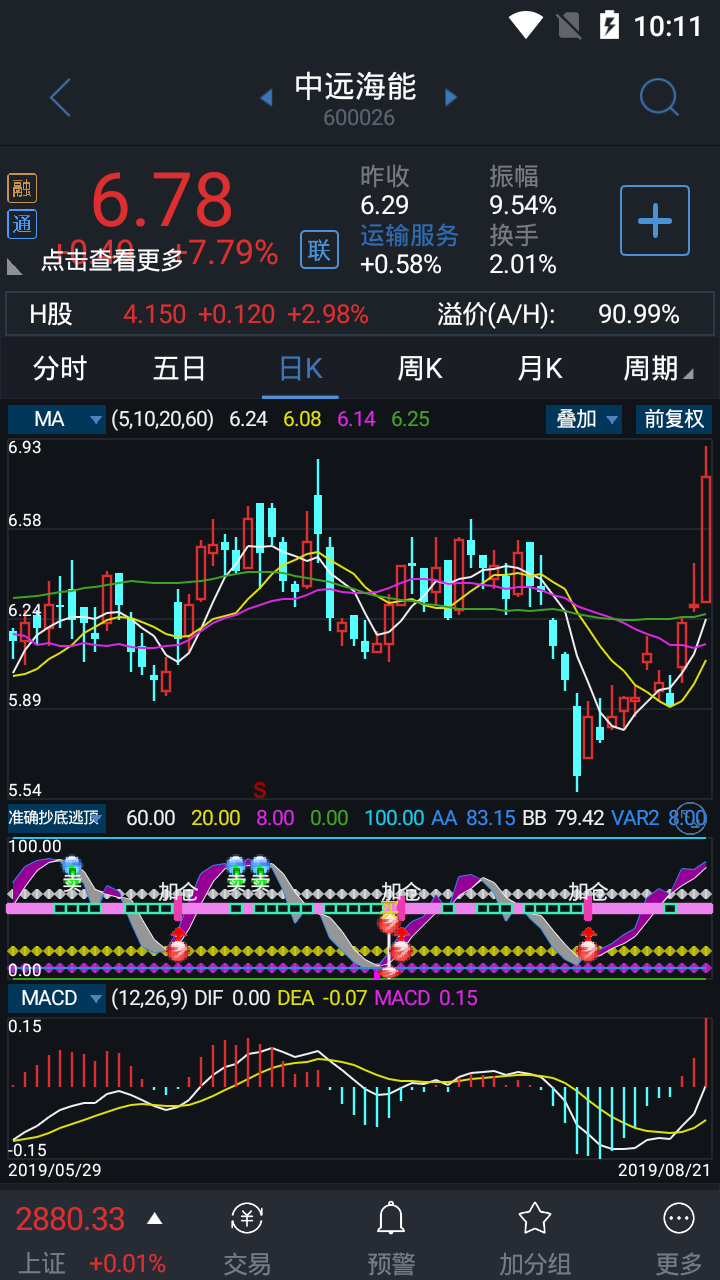Expand quote details corner triangle
The width and height of the screenshot is (720, 1280).
click(15, 267)
